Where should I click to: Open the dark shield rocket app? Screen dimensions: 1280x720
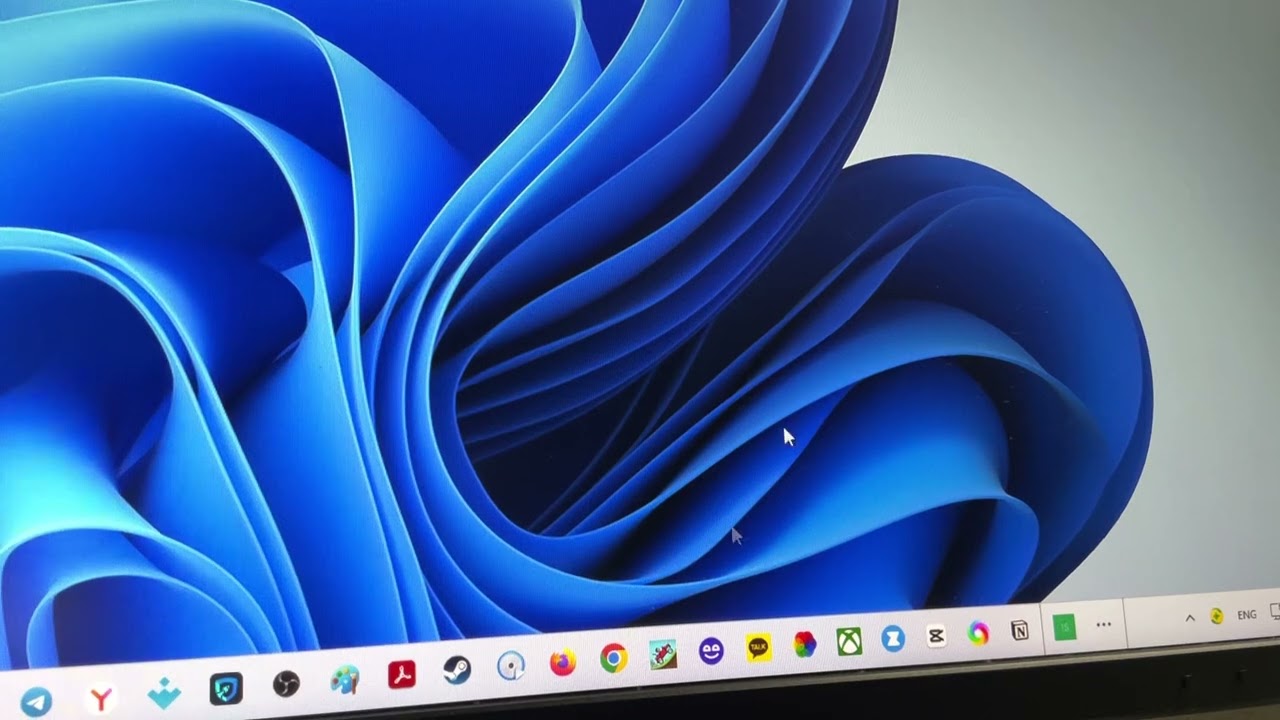pyautogui.click(x=226, y=688)
